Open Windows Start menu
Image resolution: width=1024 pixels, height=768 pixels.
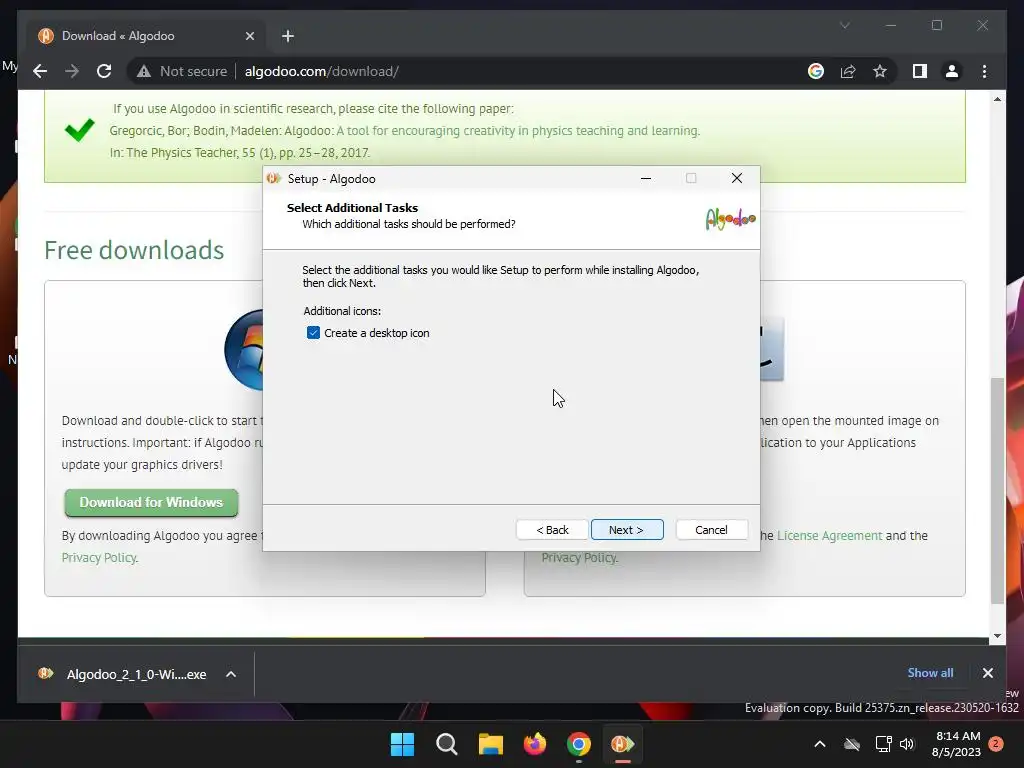click(402, 744)
